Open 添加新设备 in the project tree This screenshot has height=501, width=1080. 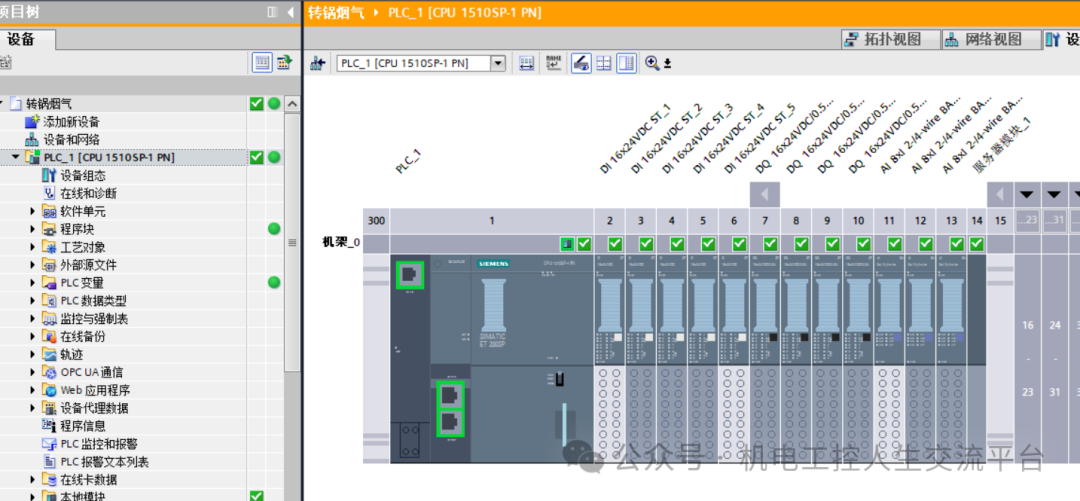71,122
